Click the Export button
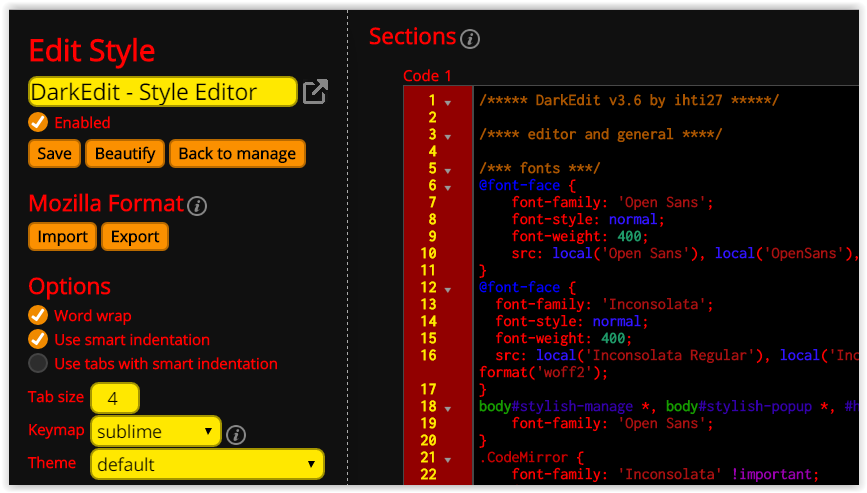The image size is (867, 493). point(135,237)
